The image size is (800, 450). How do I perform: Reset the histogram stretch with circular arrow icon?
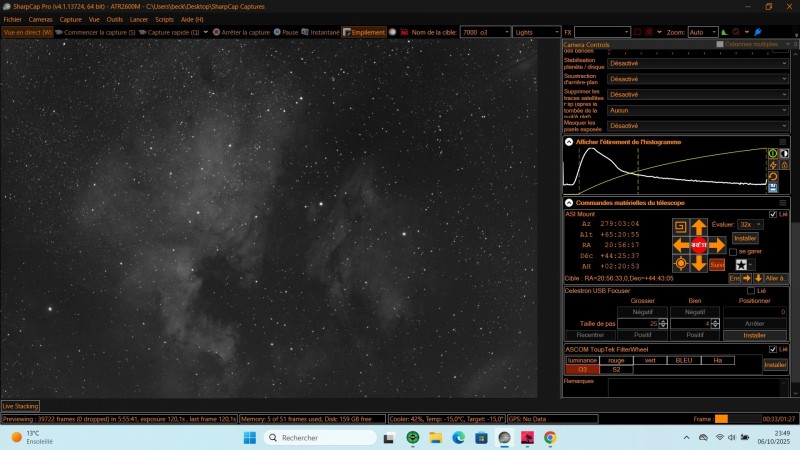[773, 177]
